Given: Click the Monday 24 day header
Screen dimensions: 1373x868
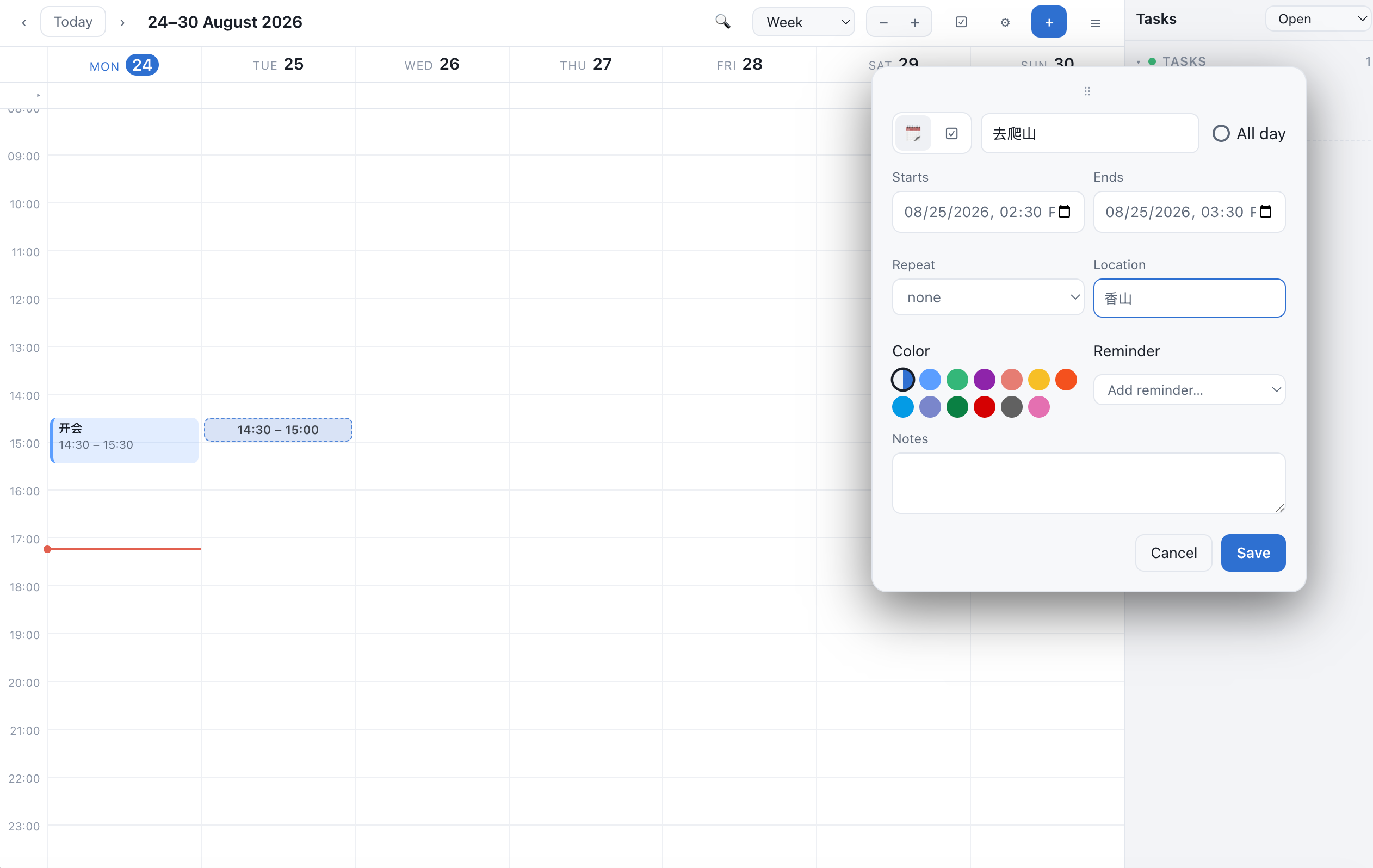Looking at the screenshot, I should (x=123, y=65).
